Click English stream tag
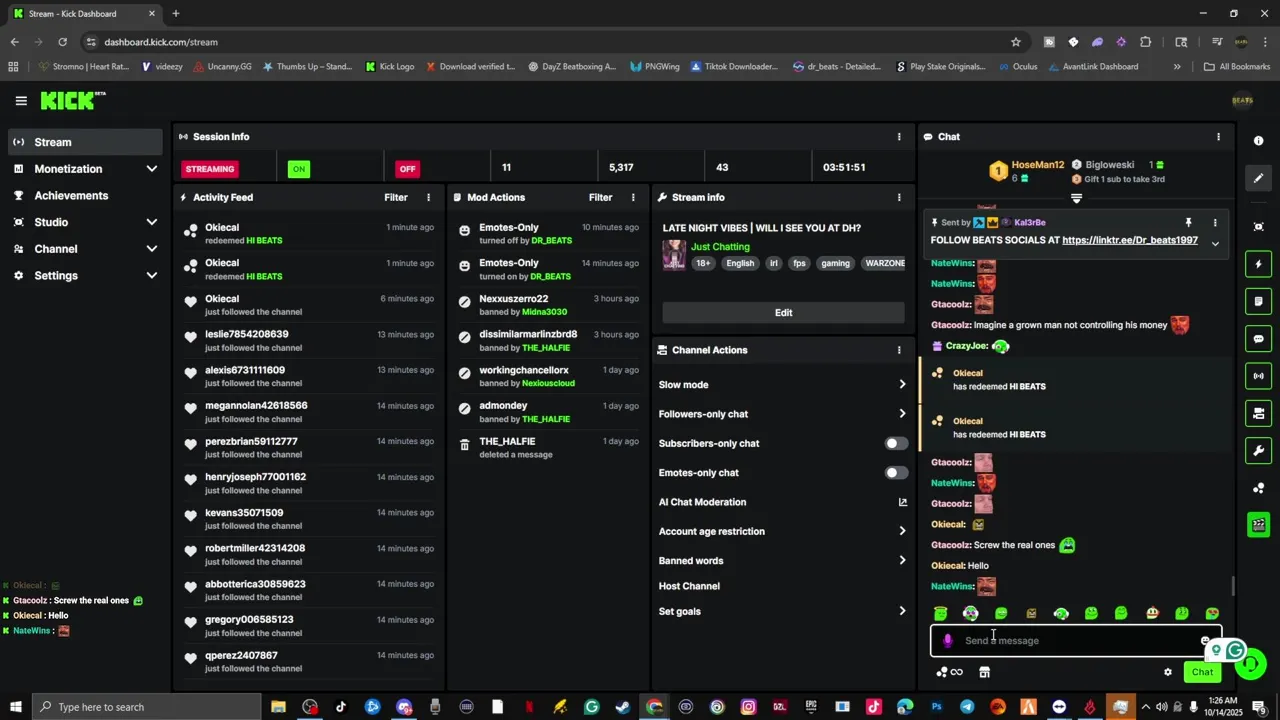Viewport: 1280px width, 720px height. point(740,264)
